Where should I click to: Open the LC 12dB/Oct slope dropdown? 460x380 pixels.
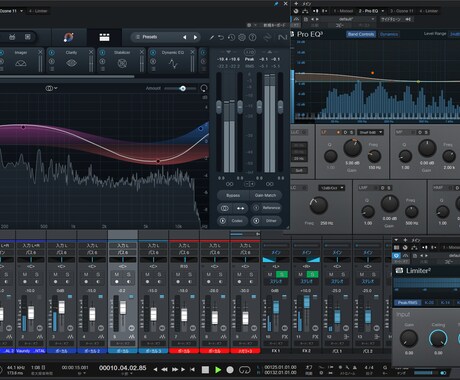(x=331, y=188)
